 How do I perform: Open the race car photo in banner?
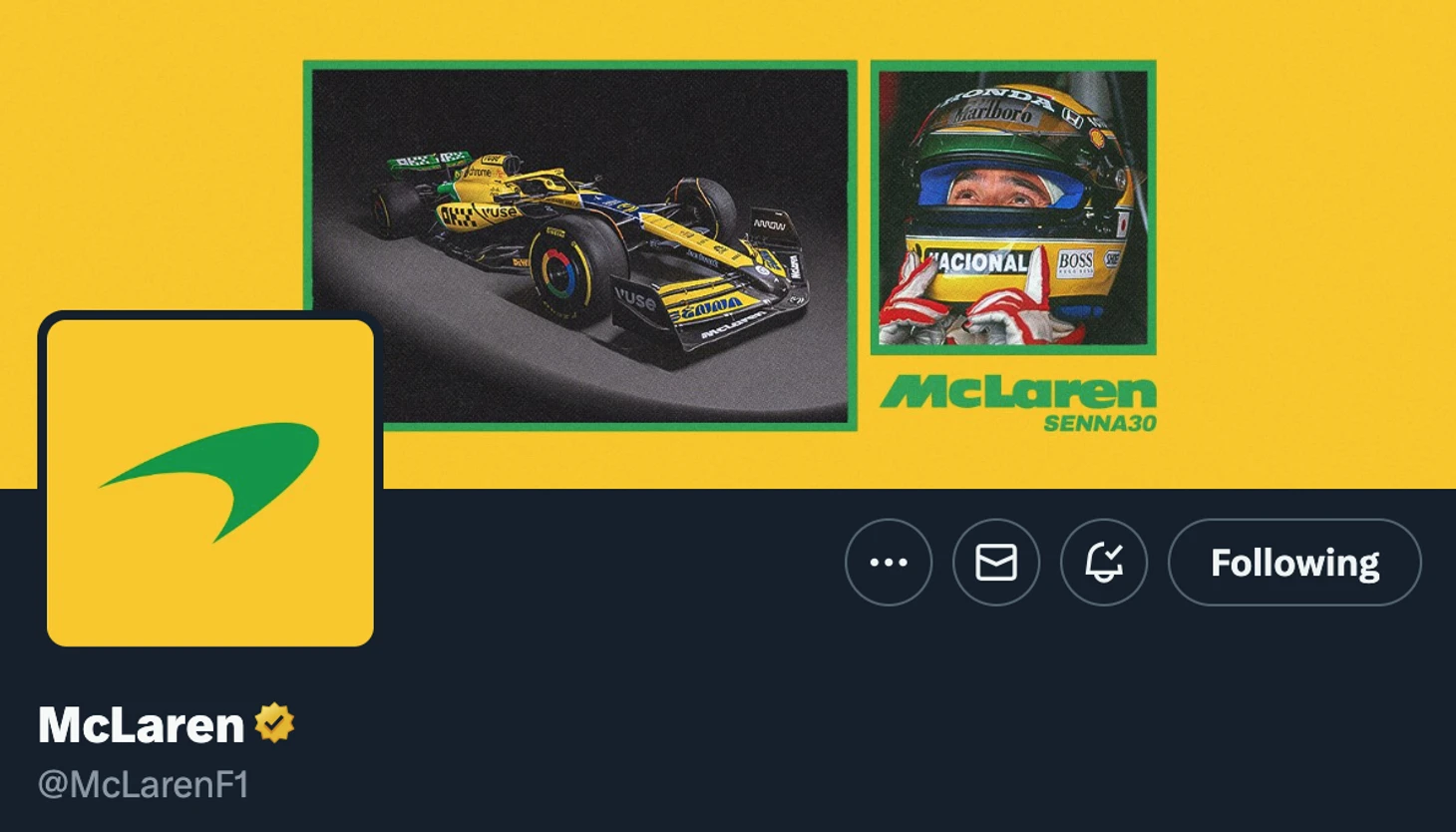coord(580,245)
